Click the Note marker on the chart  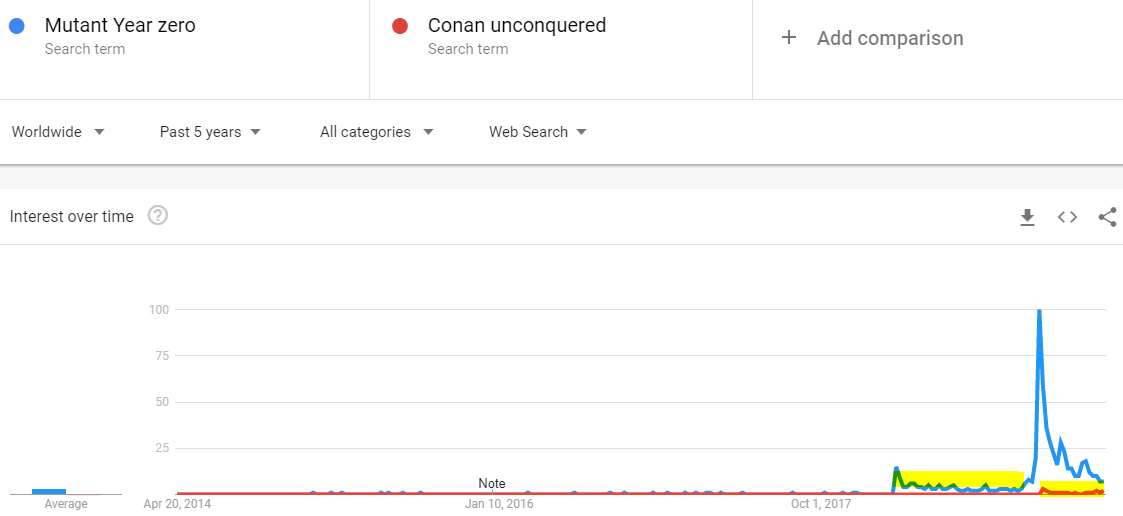[492, 484]
